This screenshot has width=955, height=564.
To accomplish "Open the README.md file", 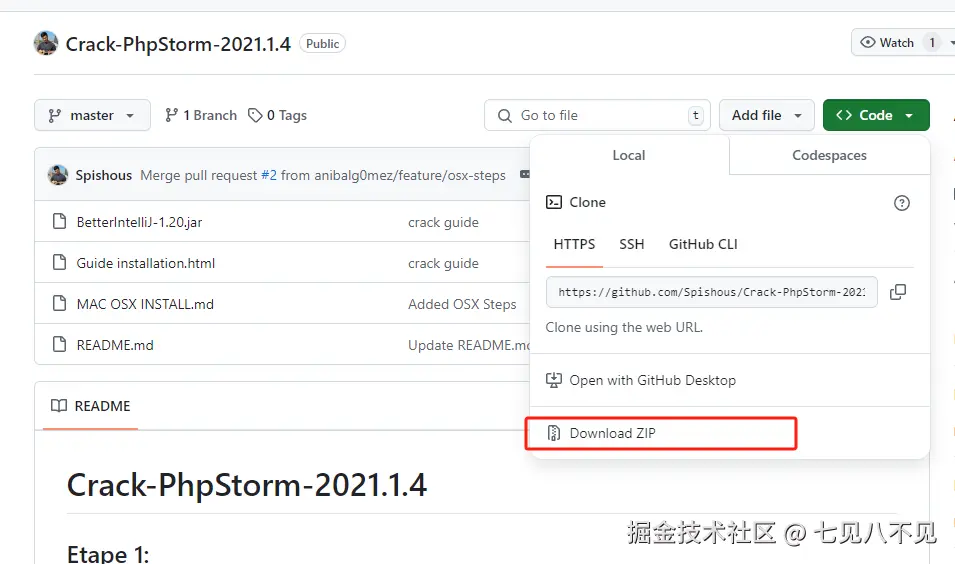I will point(115,345).
